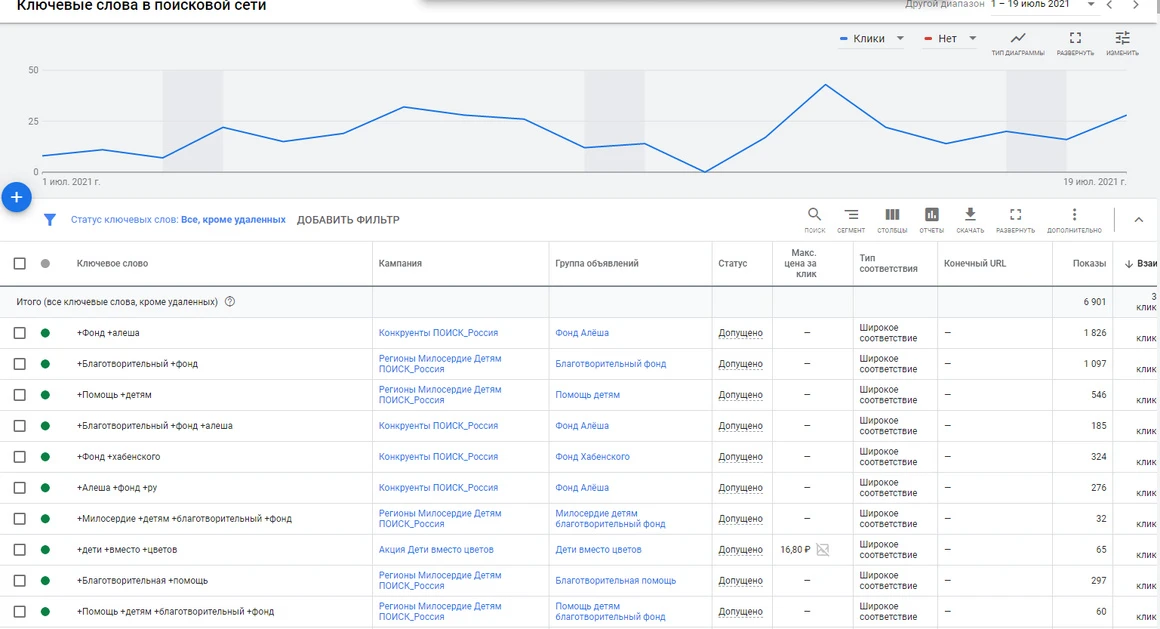The height and width of the screenshot is (629, 1160).
Task: Check the box for +Фонд +алеша row
Action: 20,333
